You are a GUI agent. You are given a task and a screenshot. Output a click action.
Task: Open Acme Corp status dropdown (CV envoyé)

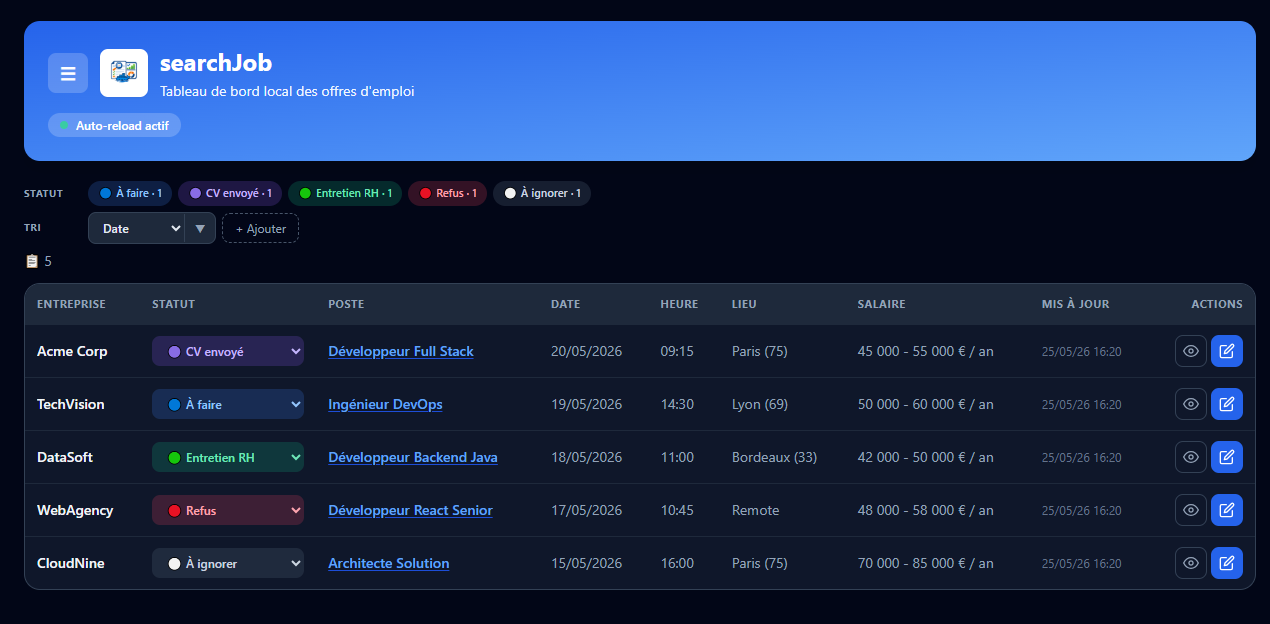pos(228,351)
